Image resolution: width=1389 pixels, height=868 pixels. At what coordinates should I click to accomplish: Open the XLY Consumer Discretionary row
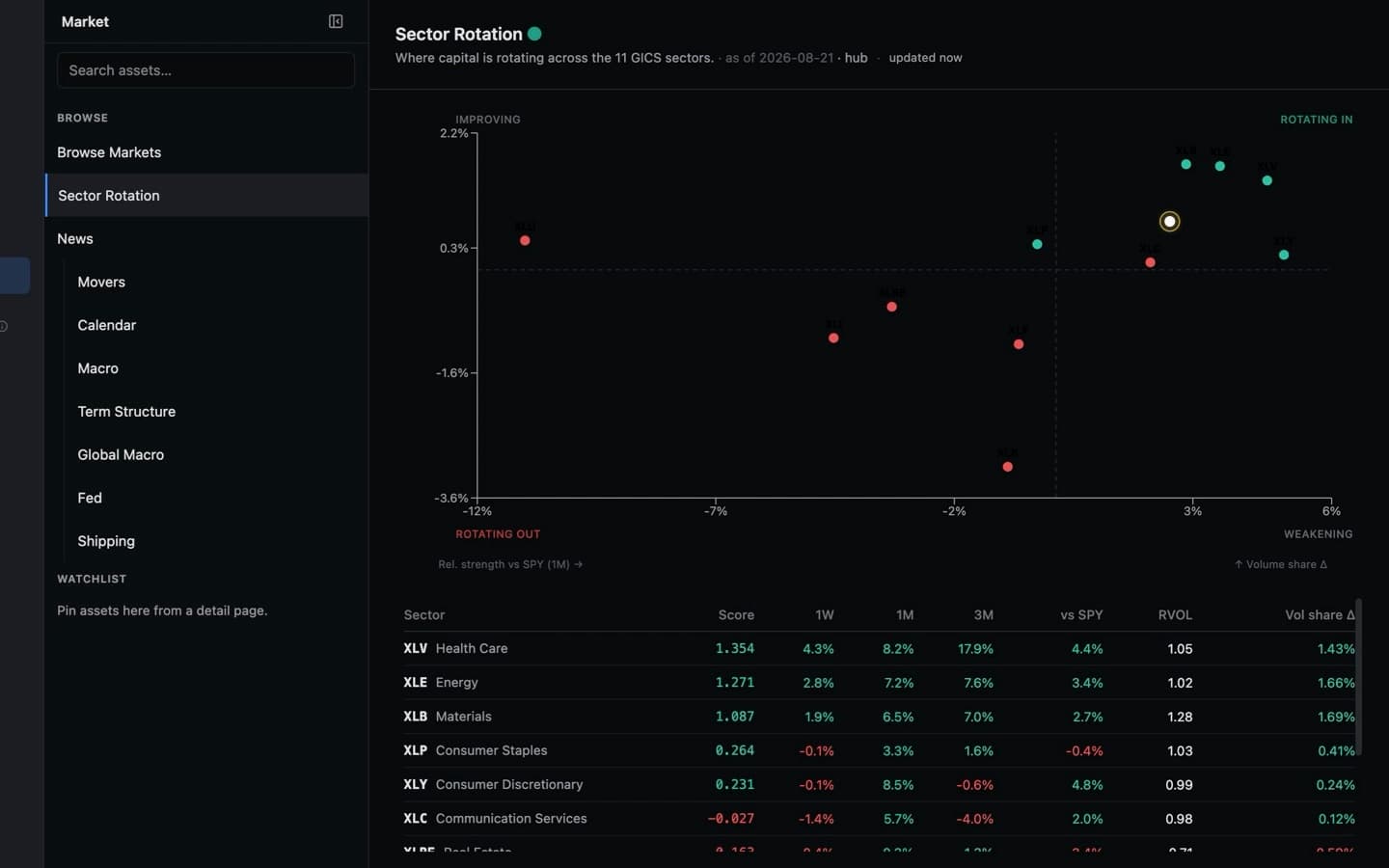click(x=879, y=784)
